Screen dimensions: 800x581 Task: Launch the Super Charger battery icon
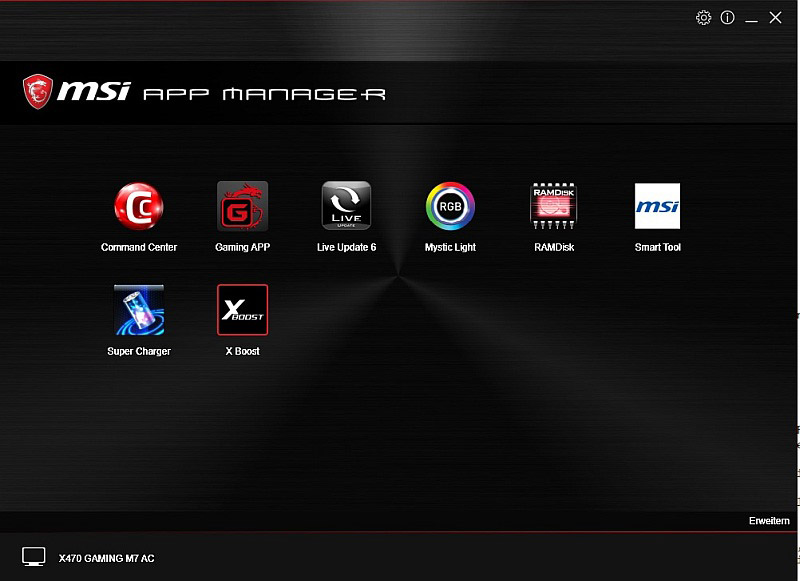tap(139, 310)
